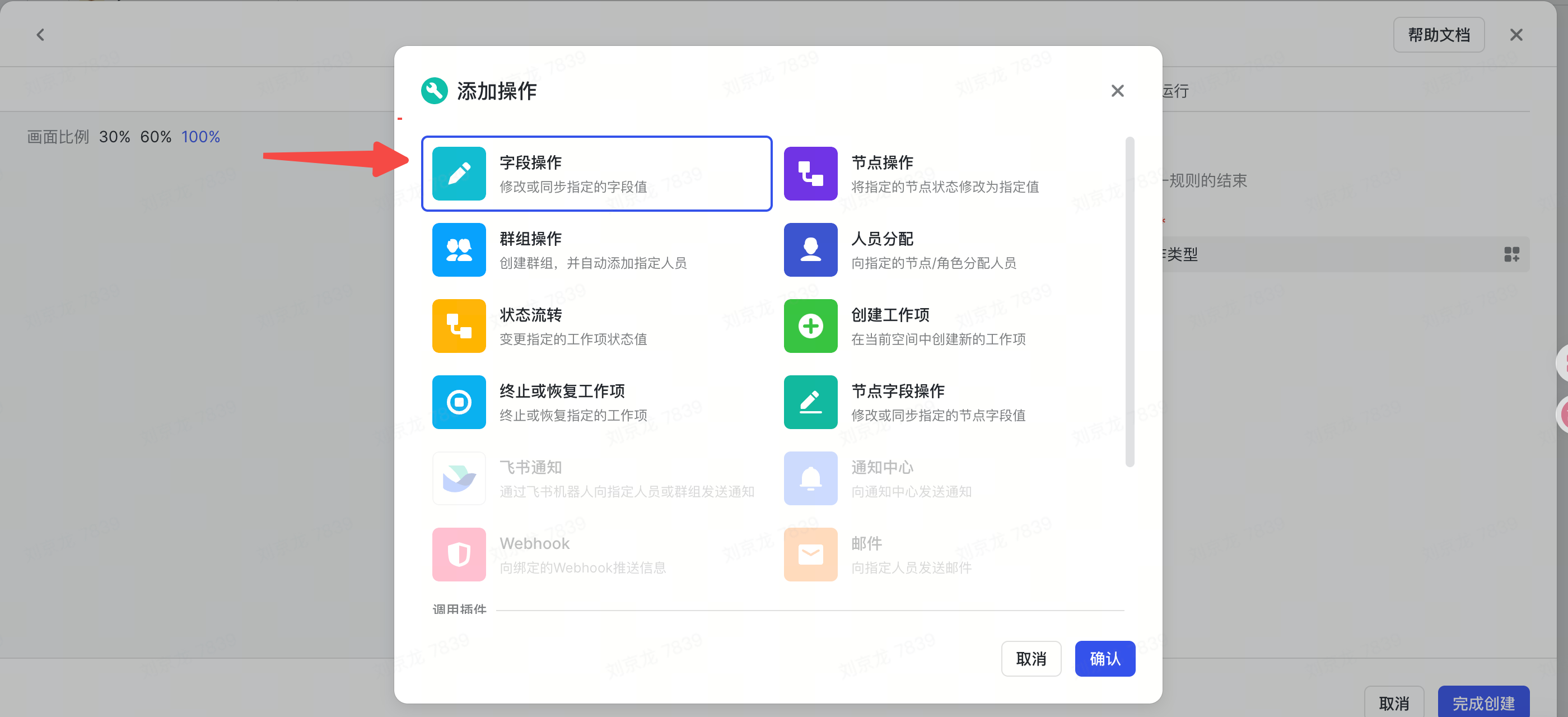
Task: Open the operation type grid icon
Action: click(1511, 254)
